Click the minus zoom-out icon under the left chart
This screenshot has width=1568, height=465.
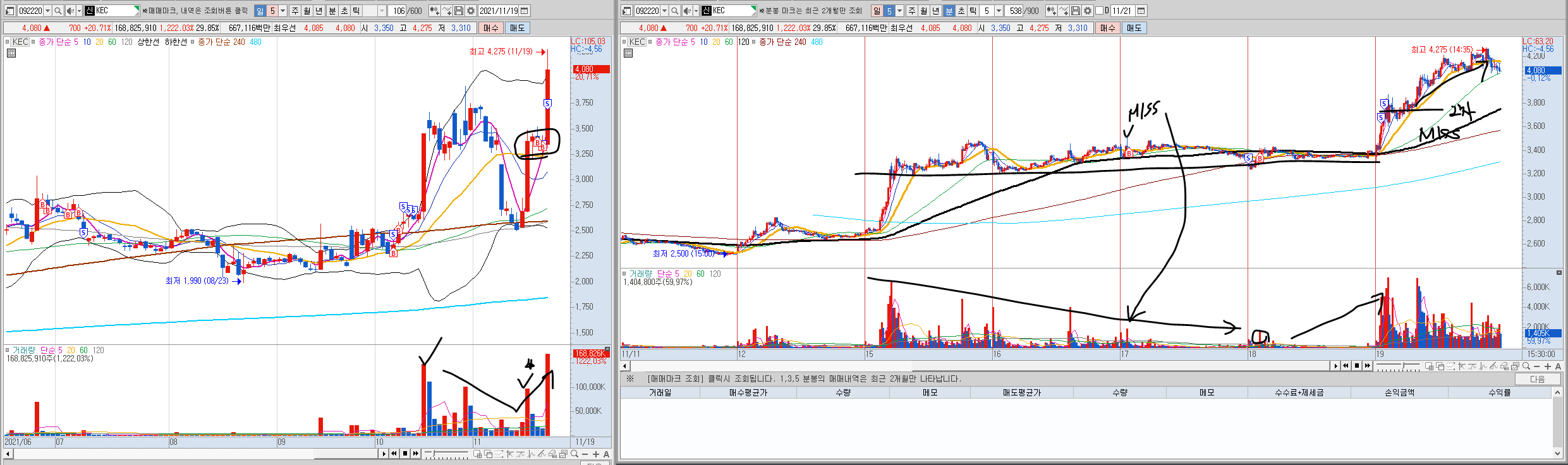[x=585, y=454]
